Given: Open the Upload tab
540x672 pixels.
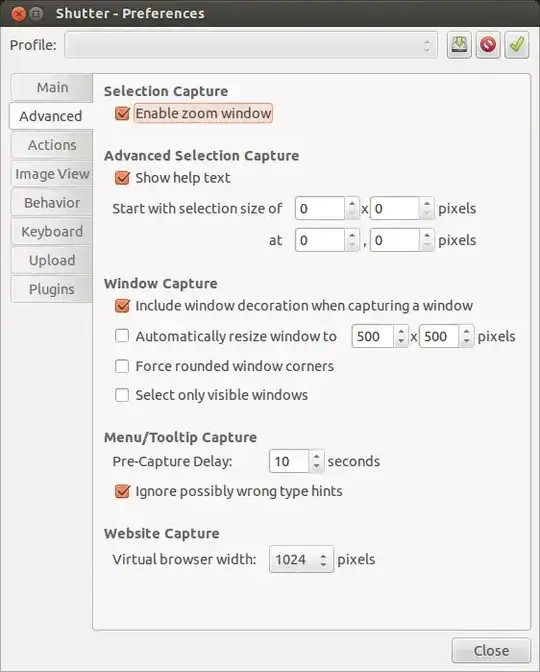Looking at the screenshot, I should [52, 260].
